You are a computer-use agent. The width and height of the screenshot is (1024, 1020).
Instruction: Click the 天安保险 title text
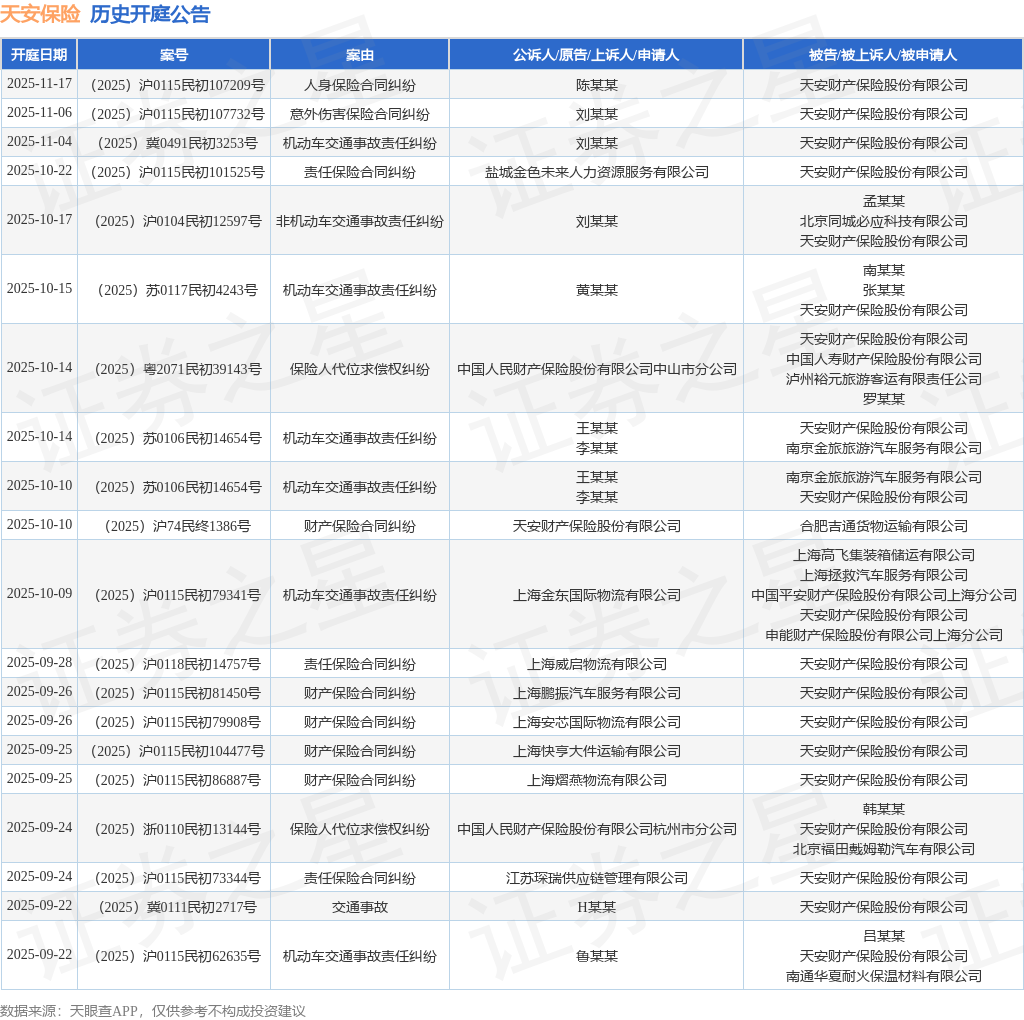click(40, 14)
